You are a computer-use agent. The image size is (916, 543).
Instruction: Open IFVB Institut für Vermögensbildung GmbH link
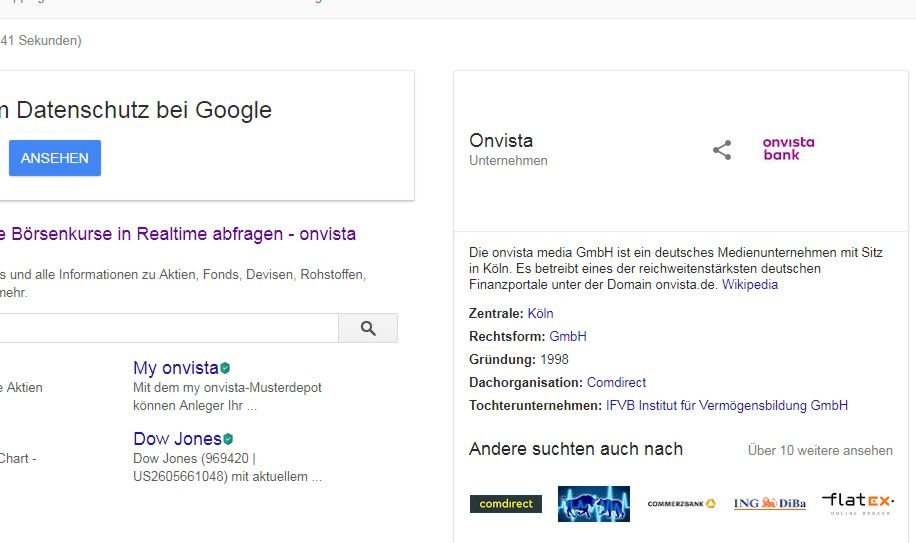click(727, 406)
